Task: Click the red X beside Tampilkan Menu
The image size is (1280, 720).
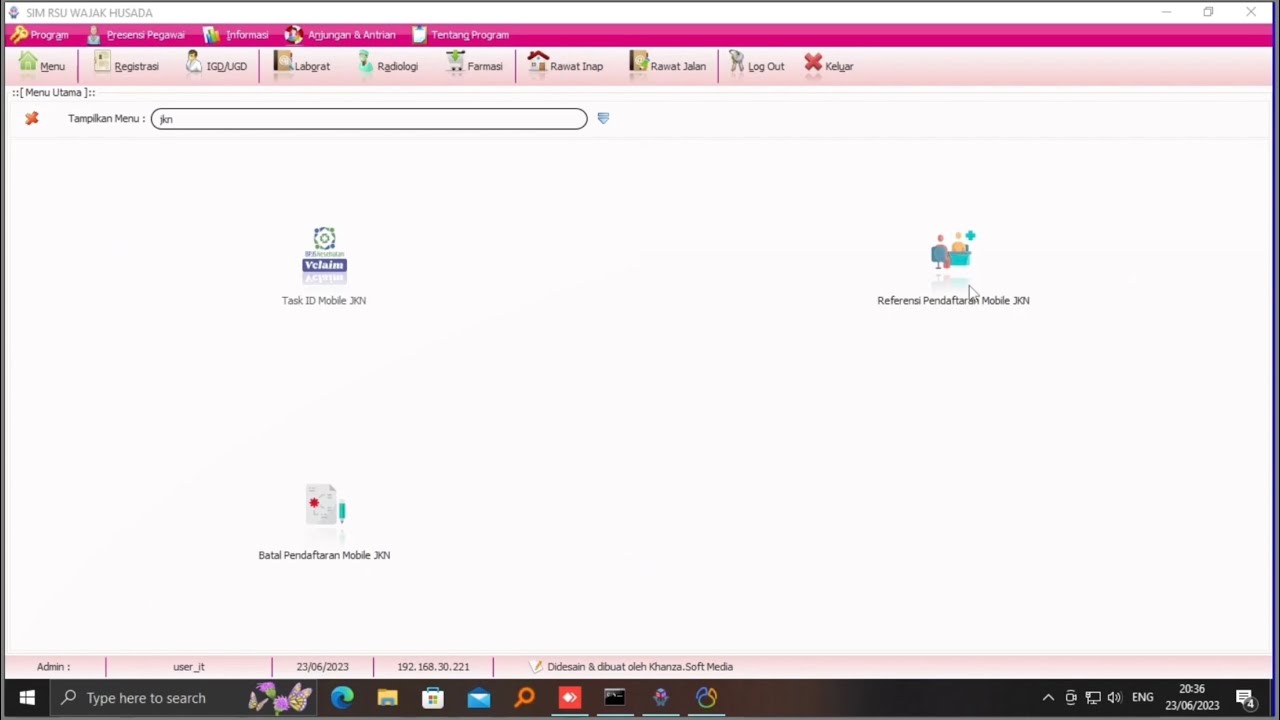Action: [32, 118]
